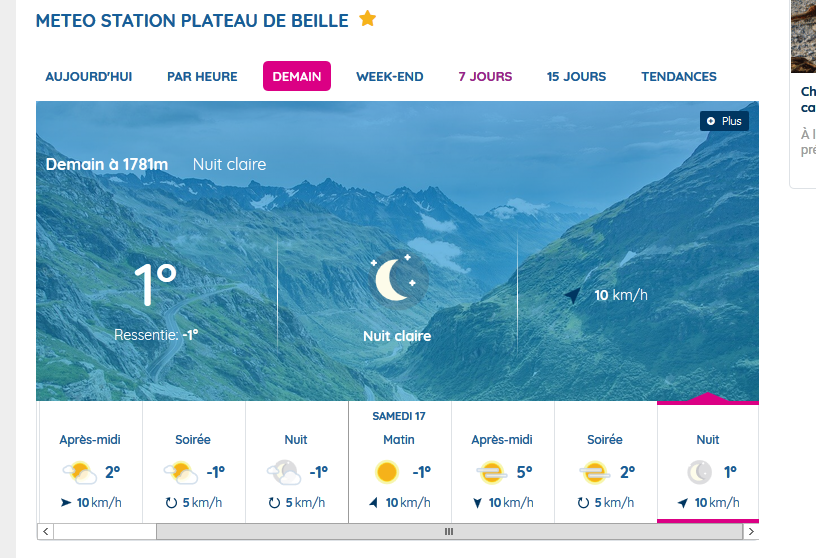Screen dimensions: 816x558
Task: Click the moon icon in selected Nuit column
Action: coord(699,472)
